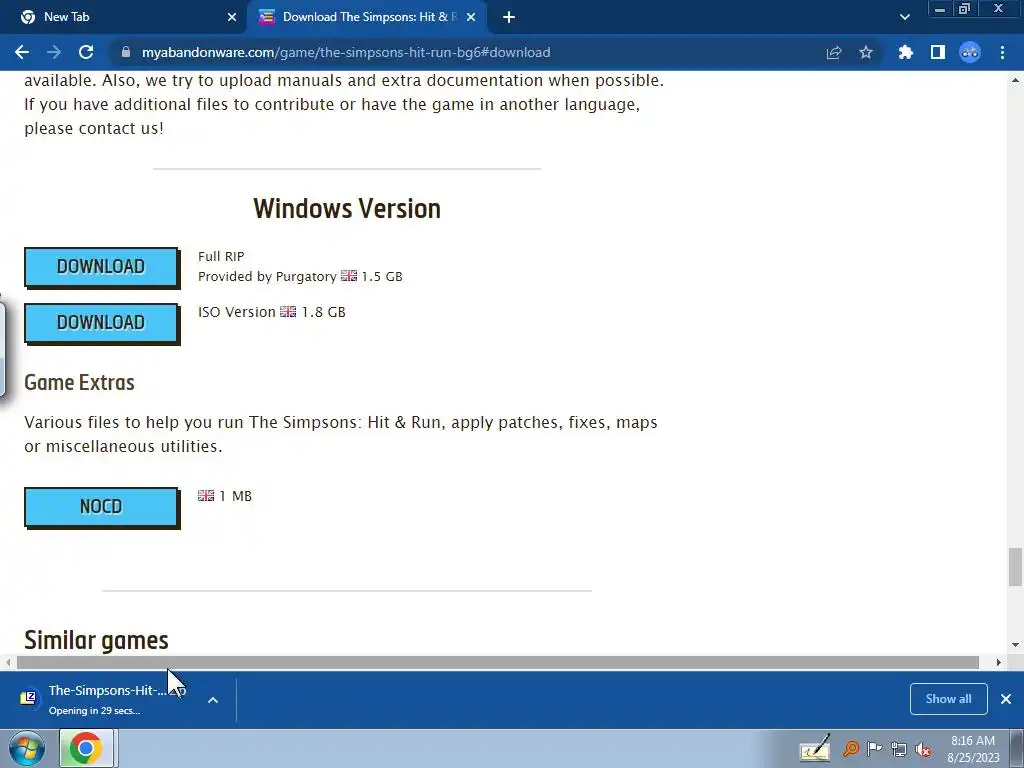Open the pen input tray icon
The width and height of the screenshot is (1024, 768).
pyautogui.click(x=815, y=748)
